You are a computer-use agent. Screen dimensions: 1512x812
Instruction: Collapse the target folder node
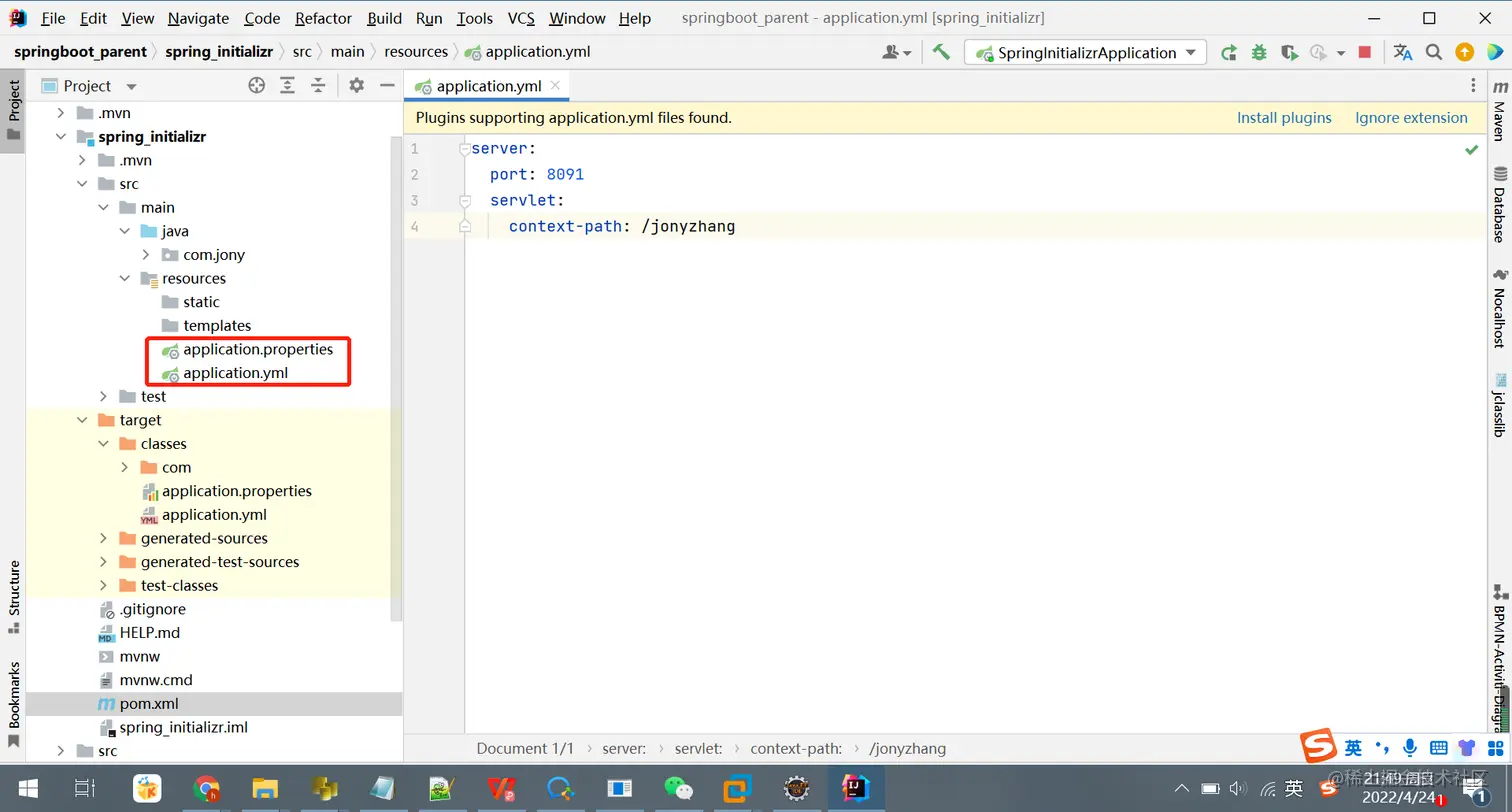tap(82, 420)
